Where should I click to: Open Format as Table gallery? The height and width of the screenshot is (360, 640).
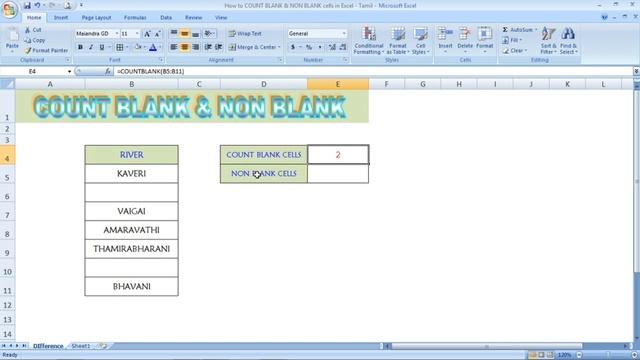tap(398, 40)
